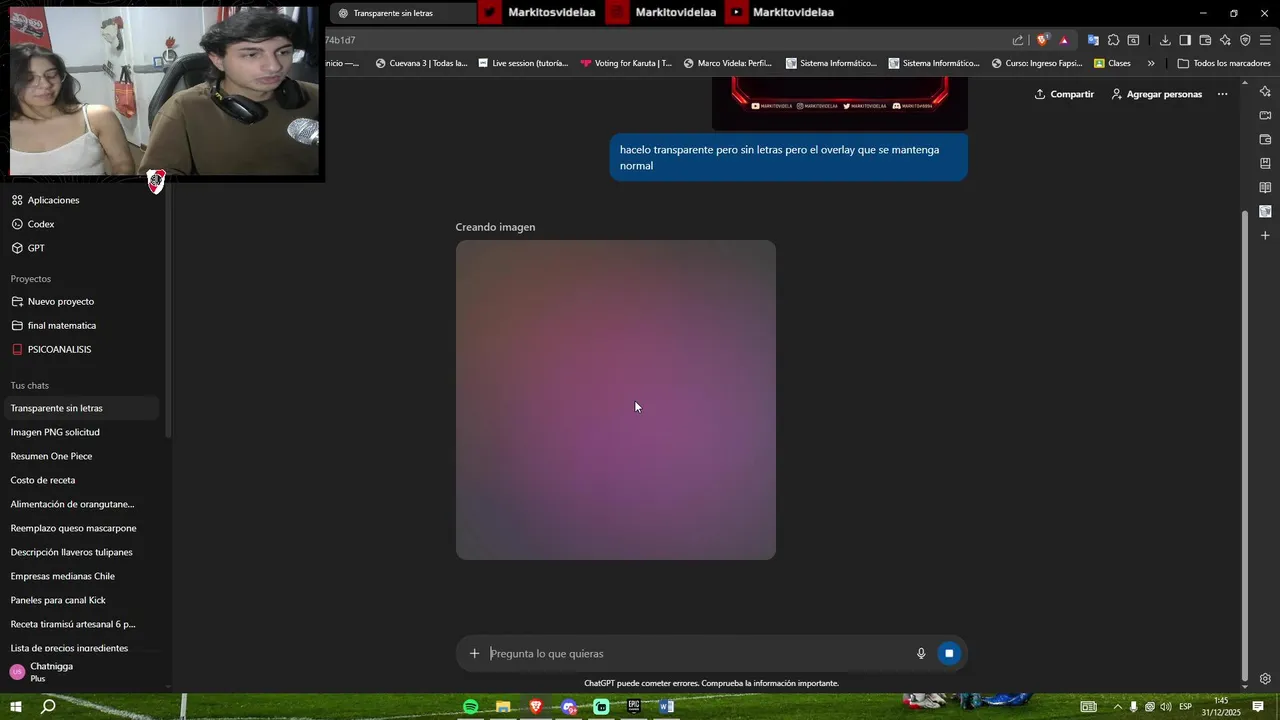
Task: Click the Compartir button
Action: [x=1064, y=94]
